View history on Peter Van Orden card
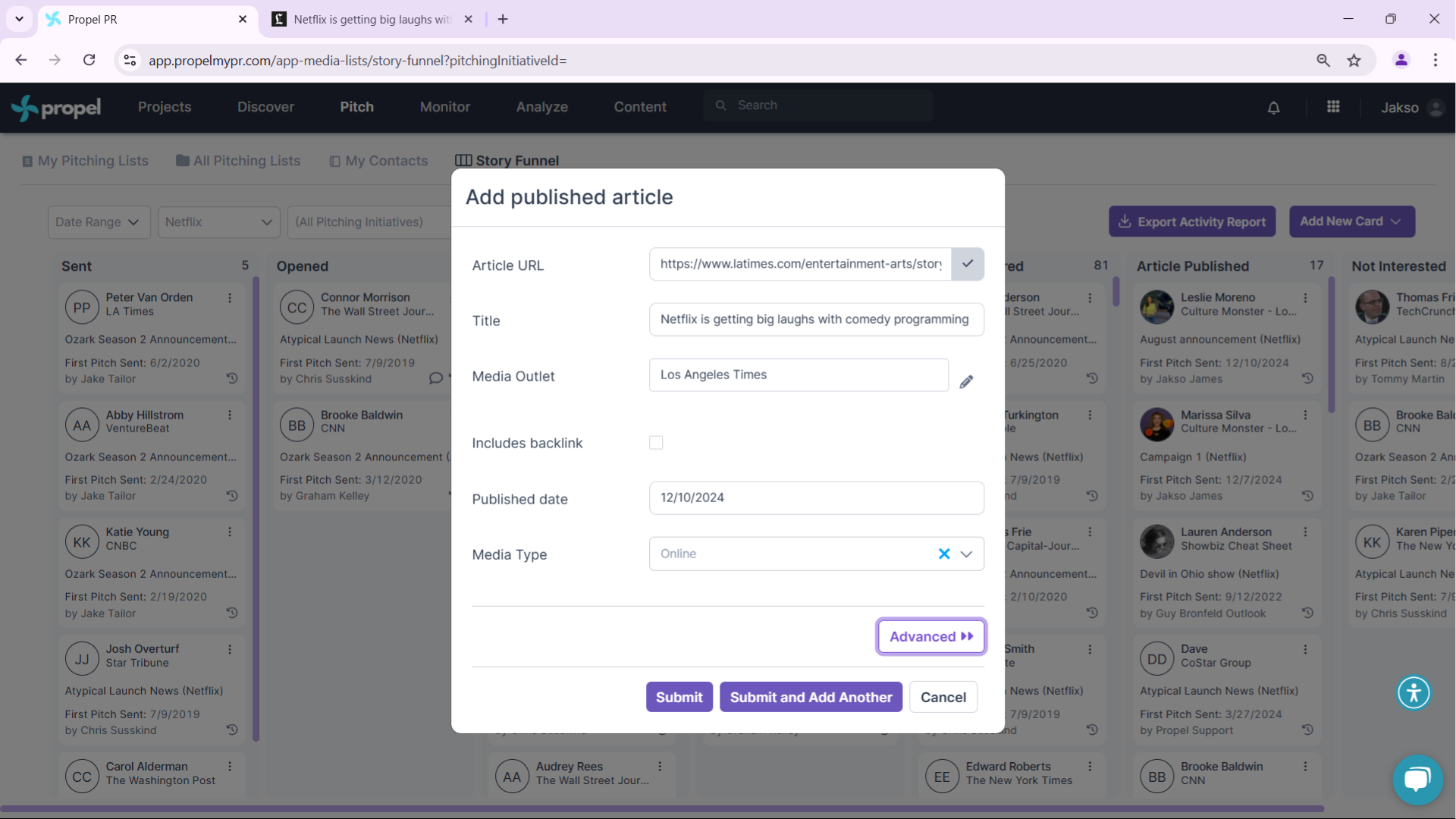This screenshot has height=819, width=1456. 232,378
